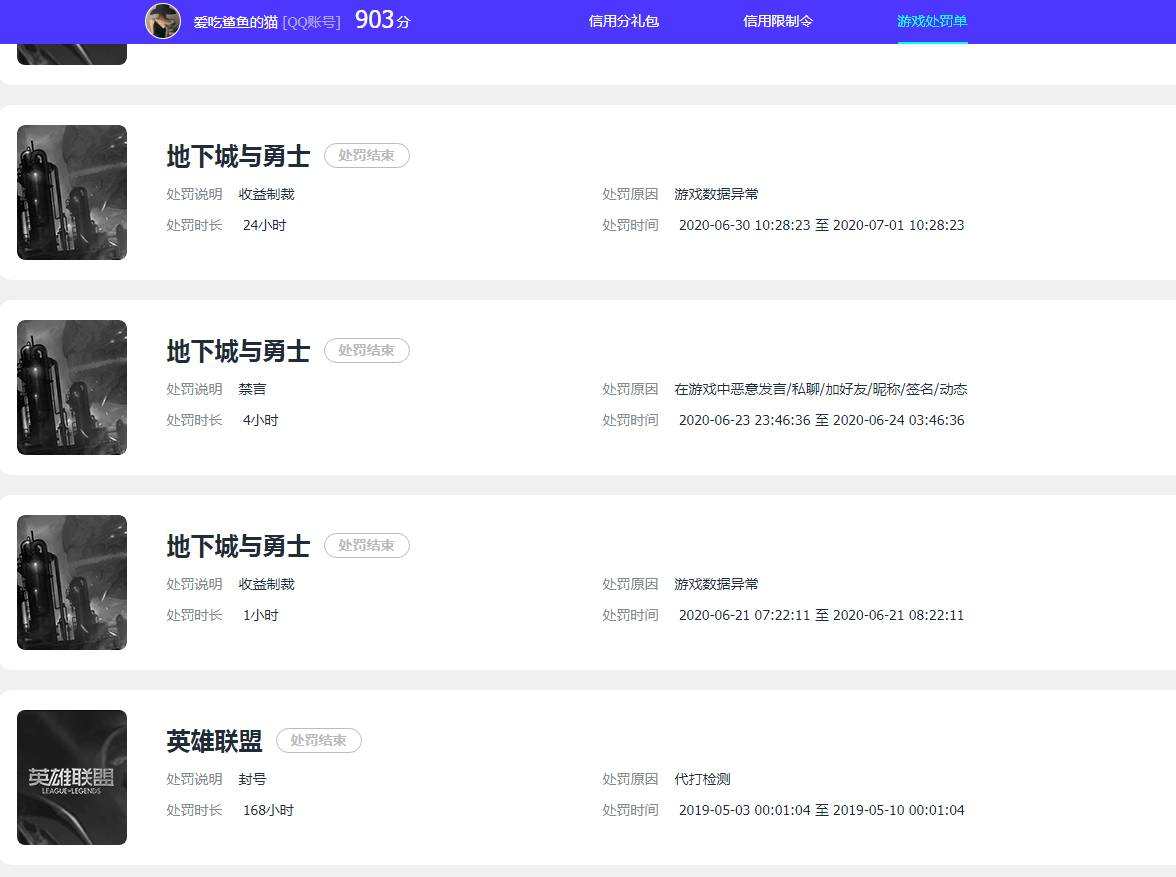
Task: Click 地下城与勇士 title of the 1小时 record
Action: point(238,546)
